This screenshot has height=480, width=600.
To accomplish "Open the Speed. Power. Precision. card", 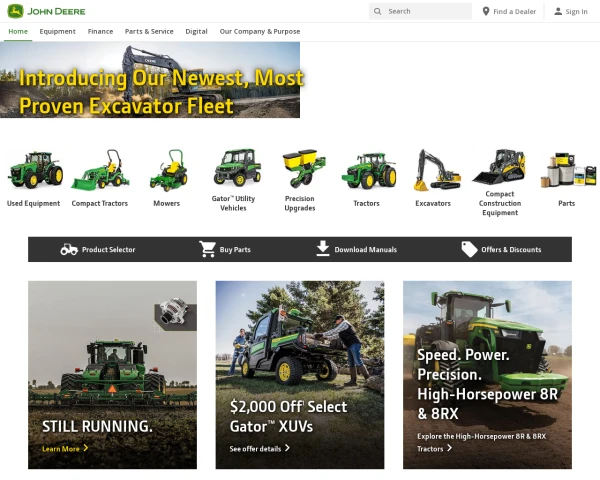I will (488, 375).
